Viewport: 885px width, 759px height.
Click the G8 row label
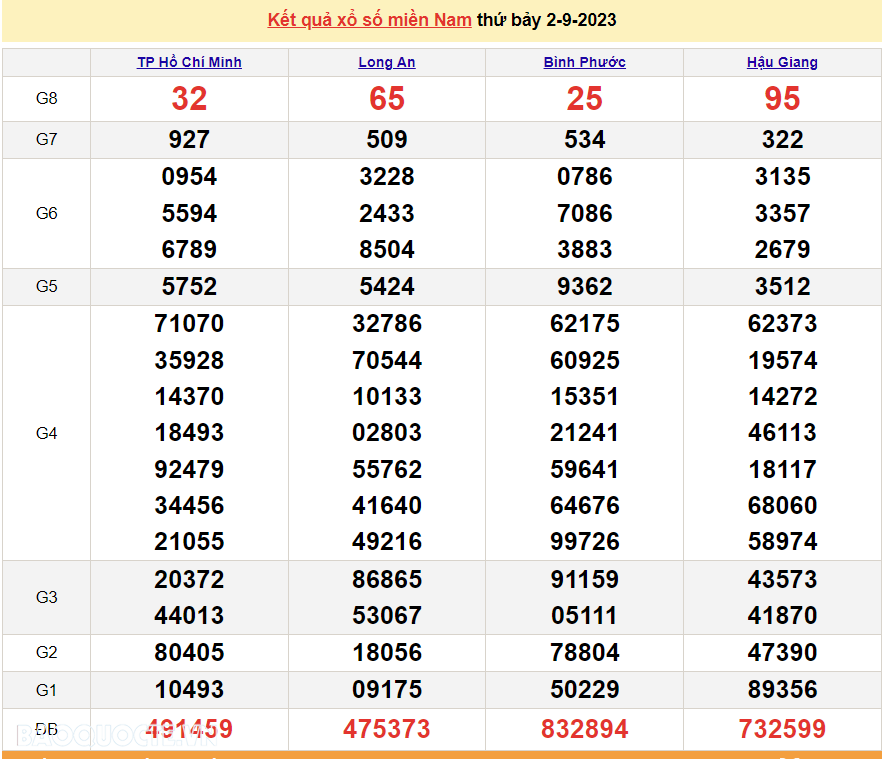[47, 98]
